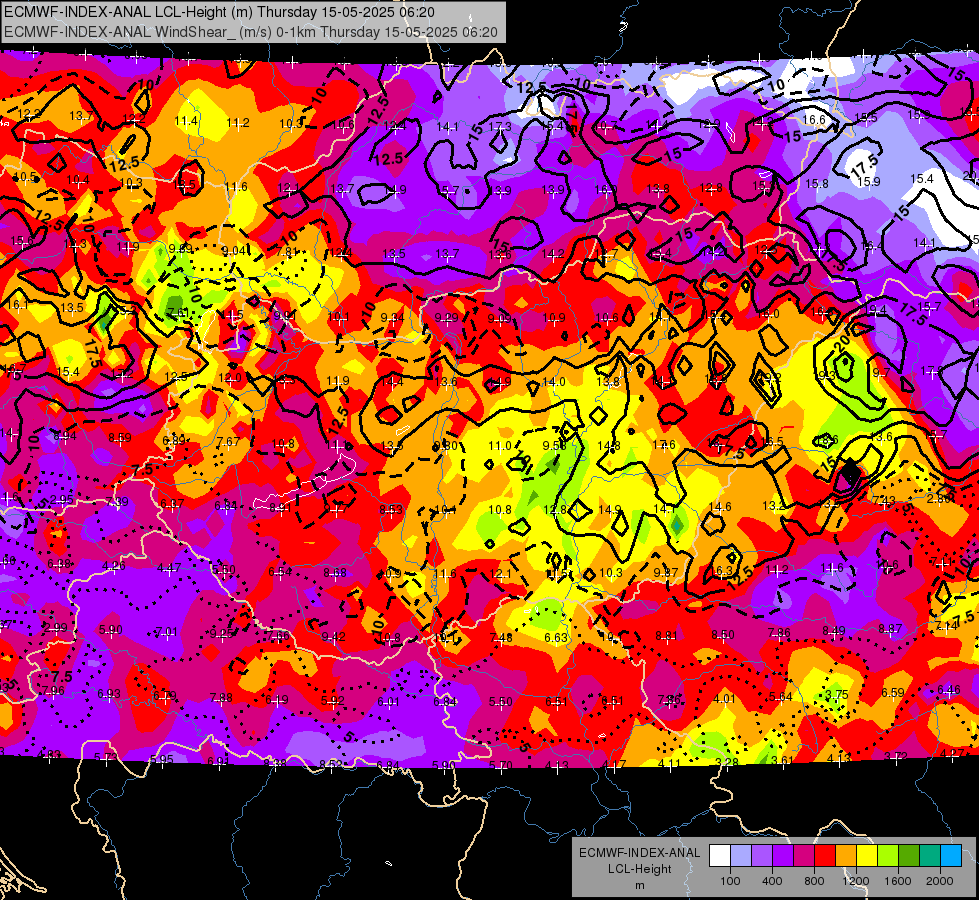The image size is (979, 900).
Task: Click the map value 8.59
Action: tap(120, 438)
